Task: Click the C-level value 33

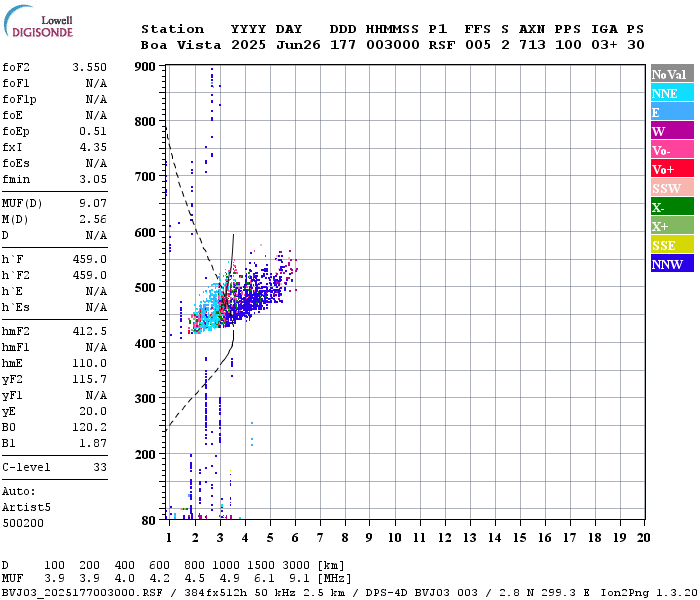Action: pos(100,467)
